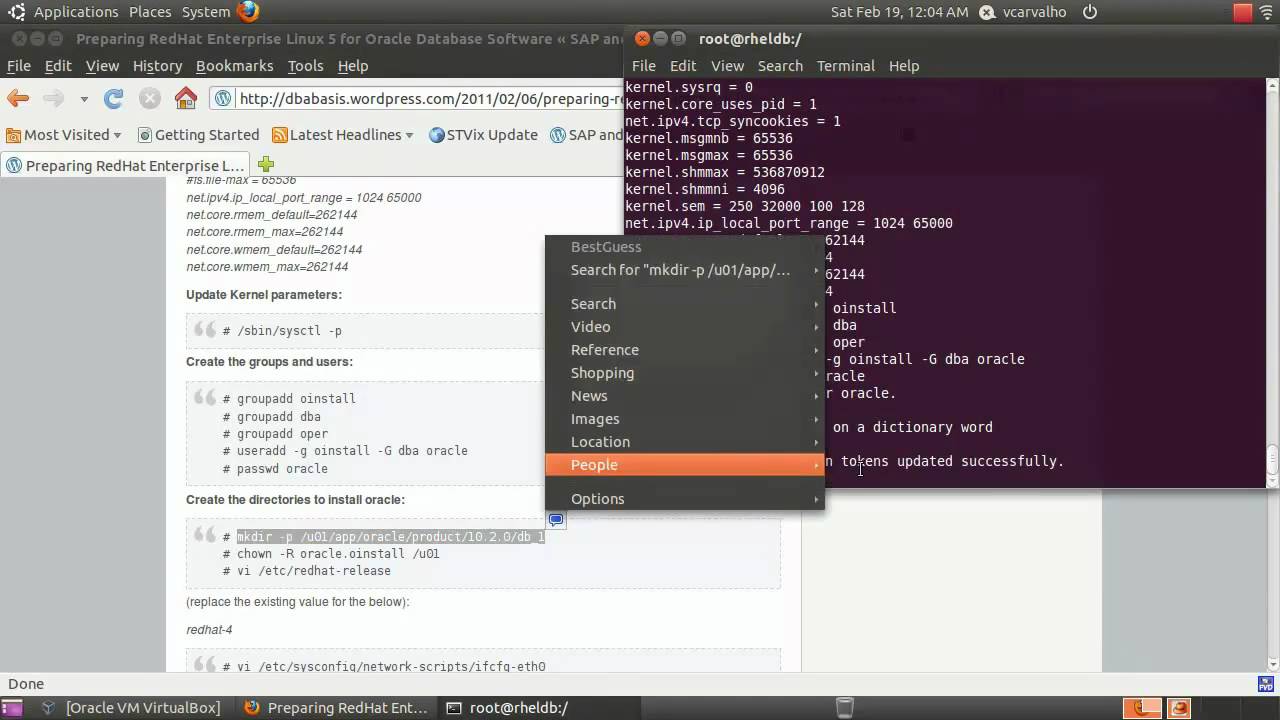The width and height of the screenshot is (1280, 720).
Task: Click the Oracle VM VirtualBox taskbar icon
Action: point(49,707)
